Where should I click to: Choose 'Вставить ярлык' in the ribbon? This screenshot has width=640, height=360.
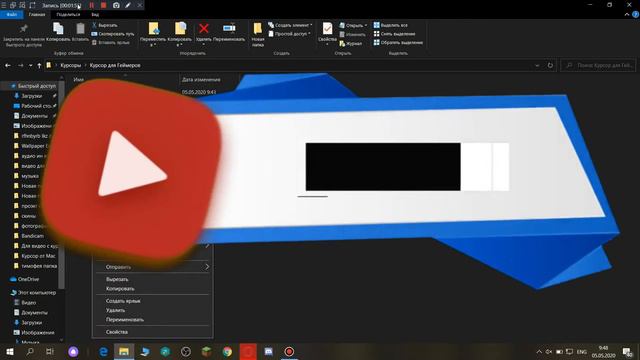click(111, 42)
